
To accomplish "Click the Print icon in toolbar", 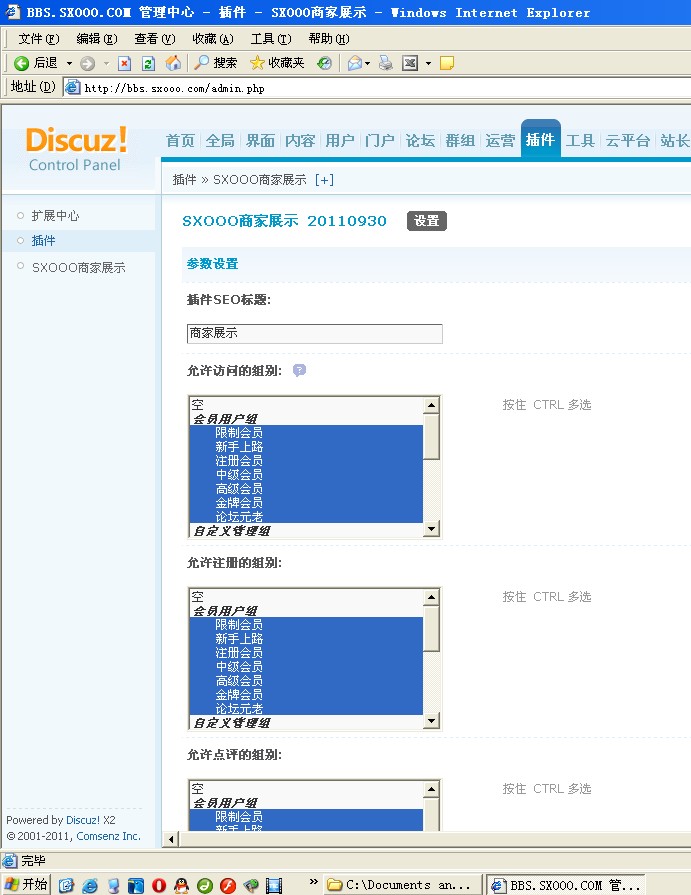I will click(386, 63).
